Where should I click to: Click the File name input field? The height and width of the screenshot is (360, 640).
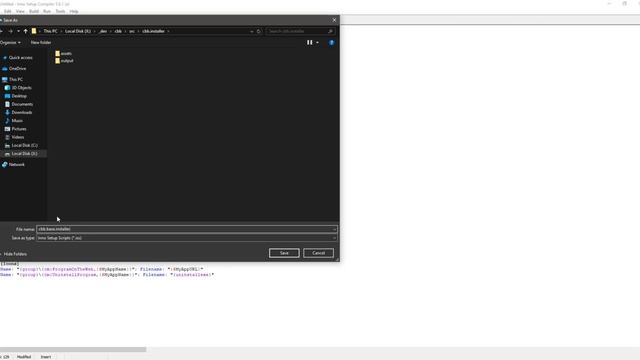[x=184, y=229]
